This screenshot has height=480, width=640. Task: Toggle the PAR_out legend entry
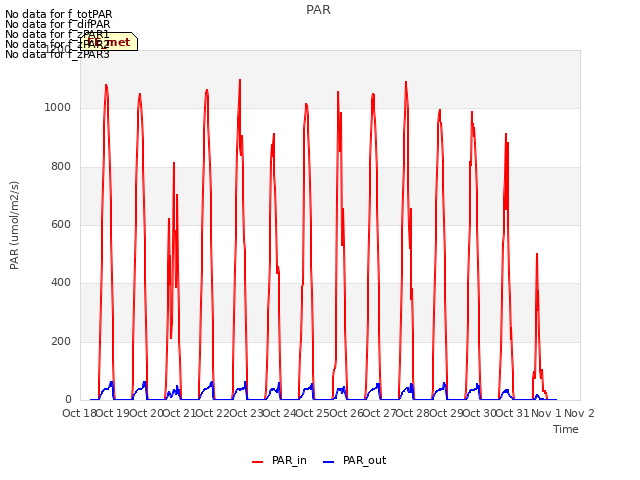354,460
